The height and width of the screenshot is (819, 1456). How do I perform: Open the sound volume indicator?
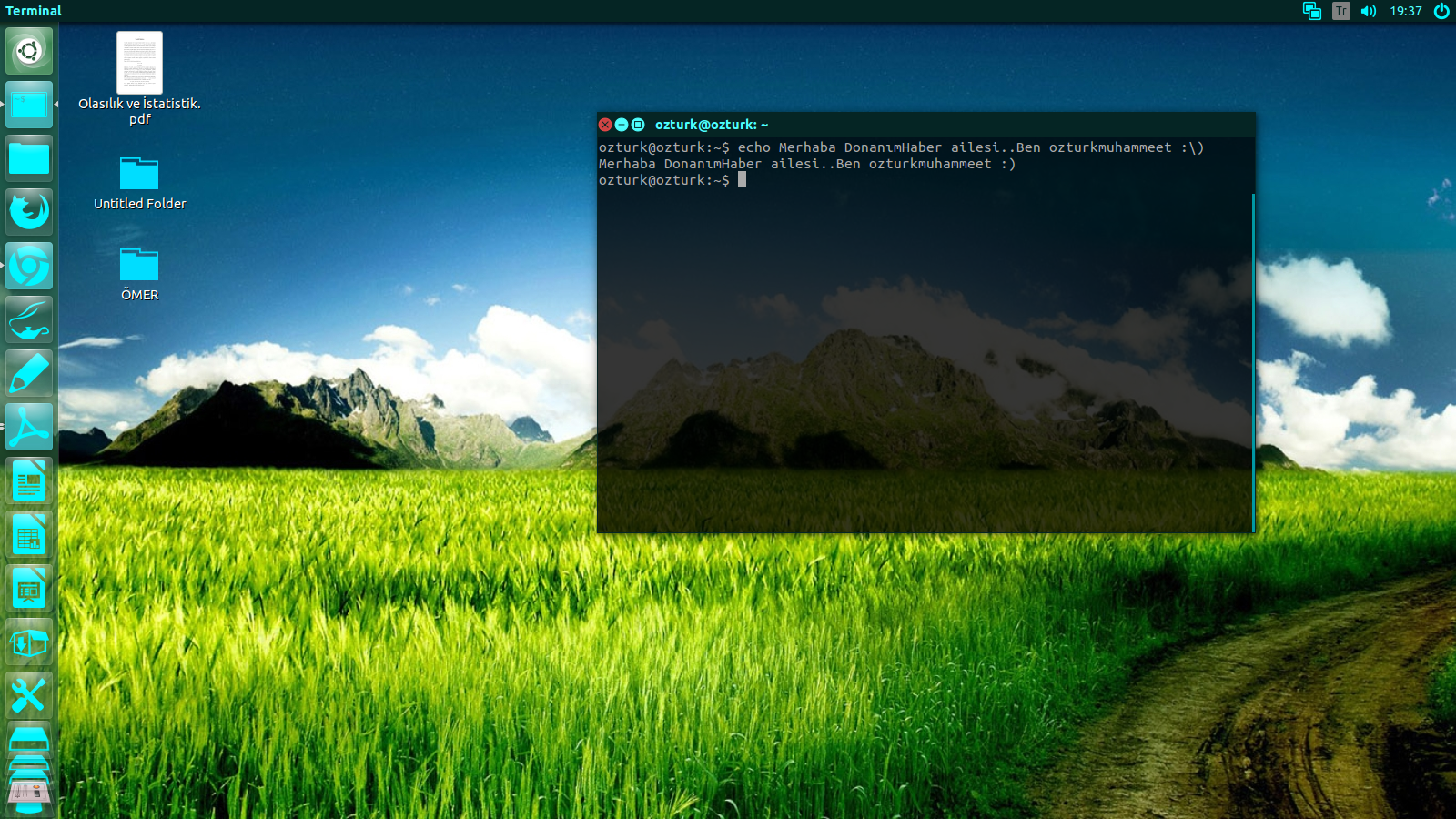tap(1369, 11)
